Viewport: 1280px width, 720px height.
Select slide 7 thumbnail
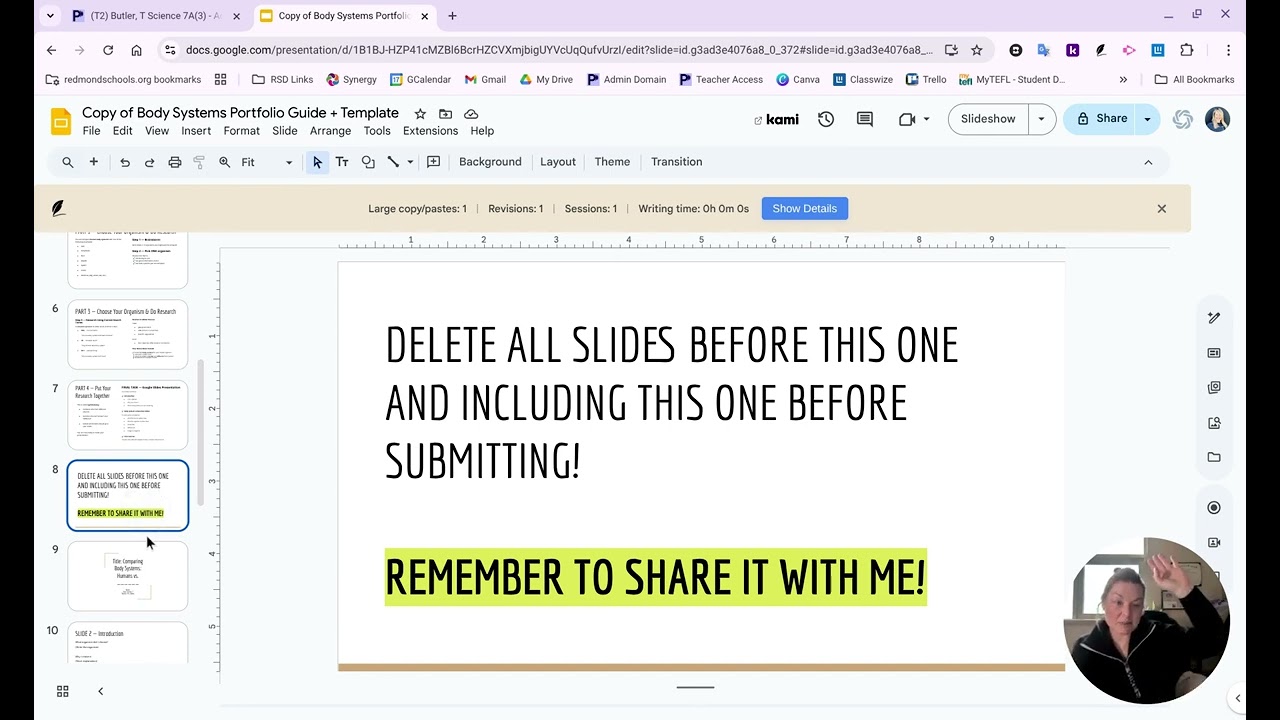127,414
